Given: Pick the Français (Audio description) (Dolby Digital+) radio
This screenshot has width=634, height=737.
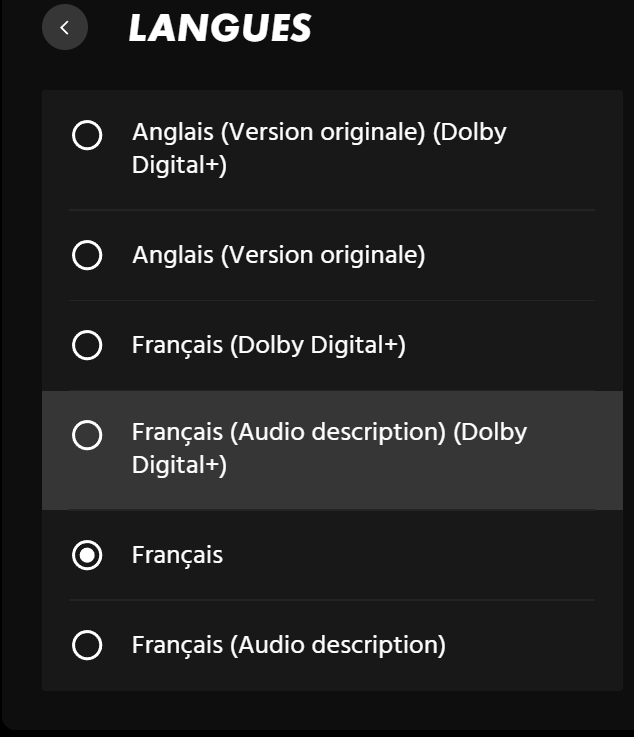Looking at the screenshot, I should (87, 436).
